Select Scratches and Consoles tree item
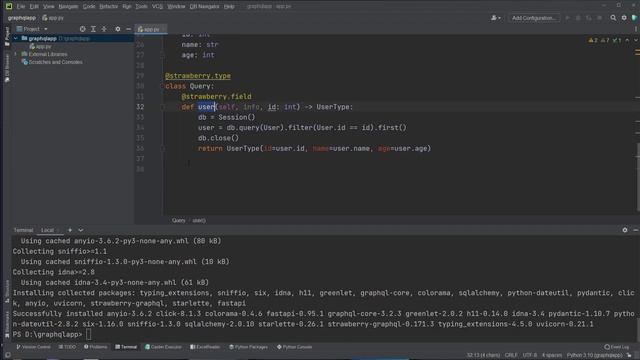The height and width of the screenshot is (360, 640). (x=52, y=62)
